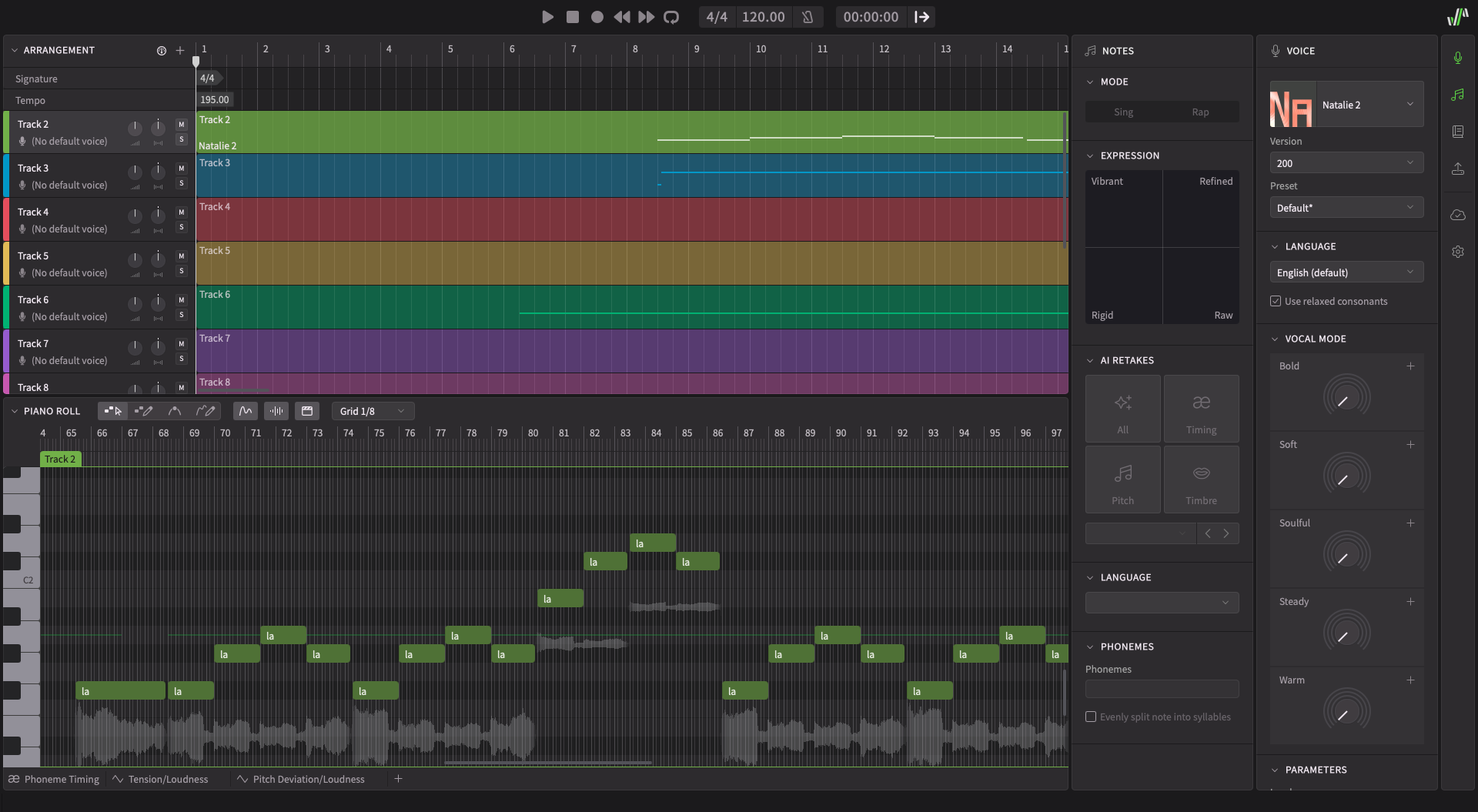Uncheck Use relaxed consonants

[x=1276, y=302]
